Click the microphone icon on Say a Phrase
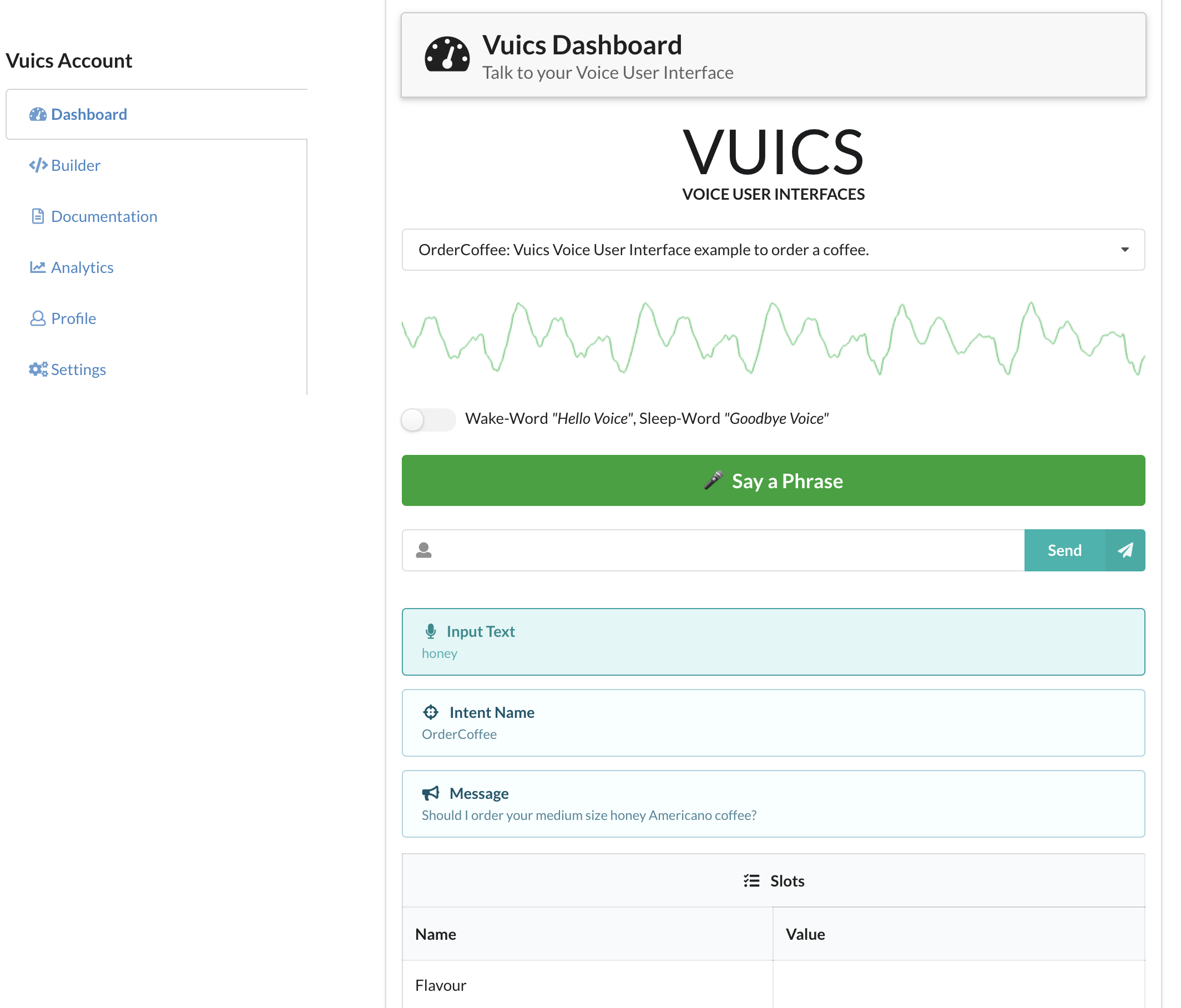 click(x=714, y=480)
